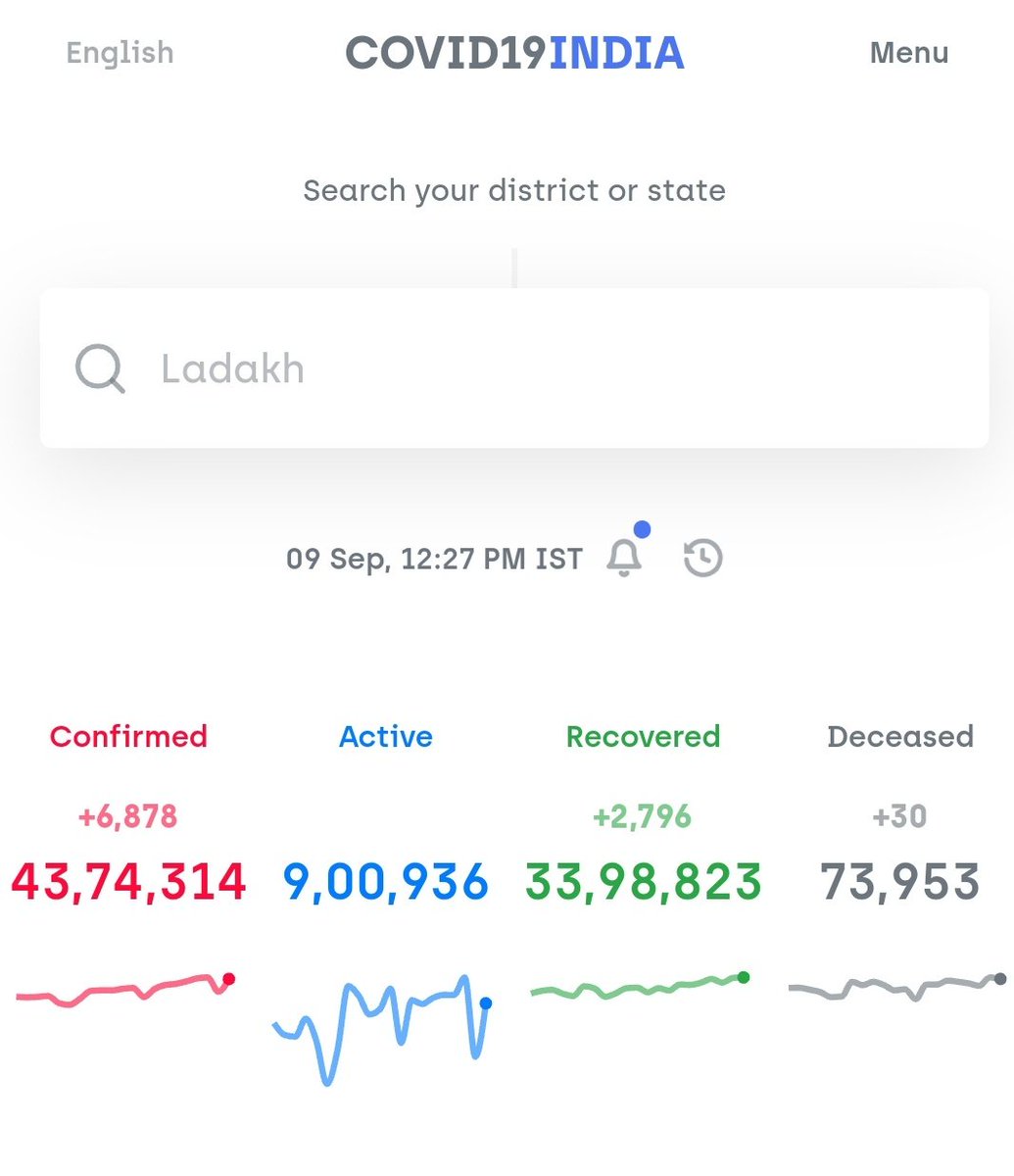
Task: Click the daily count +6,878 link
Action: pos(127,815)
